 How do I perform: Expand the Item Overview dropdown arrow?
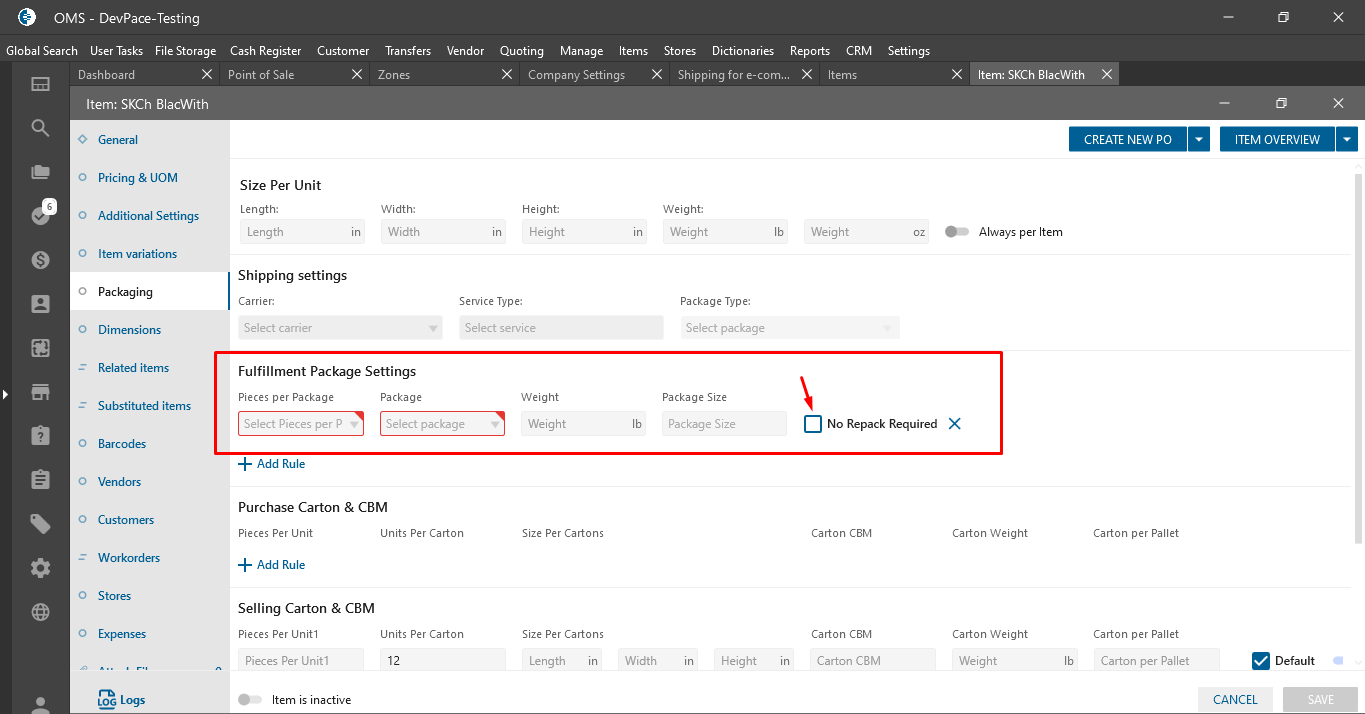pos(1347,140)
